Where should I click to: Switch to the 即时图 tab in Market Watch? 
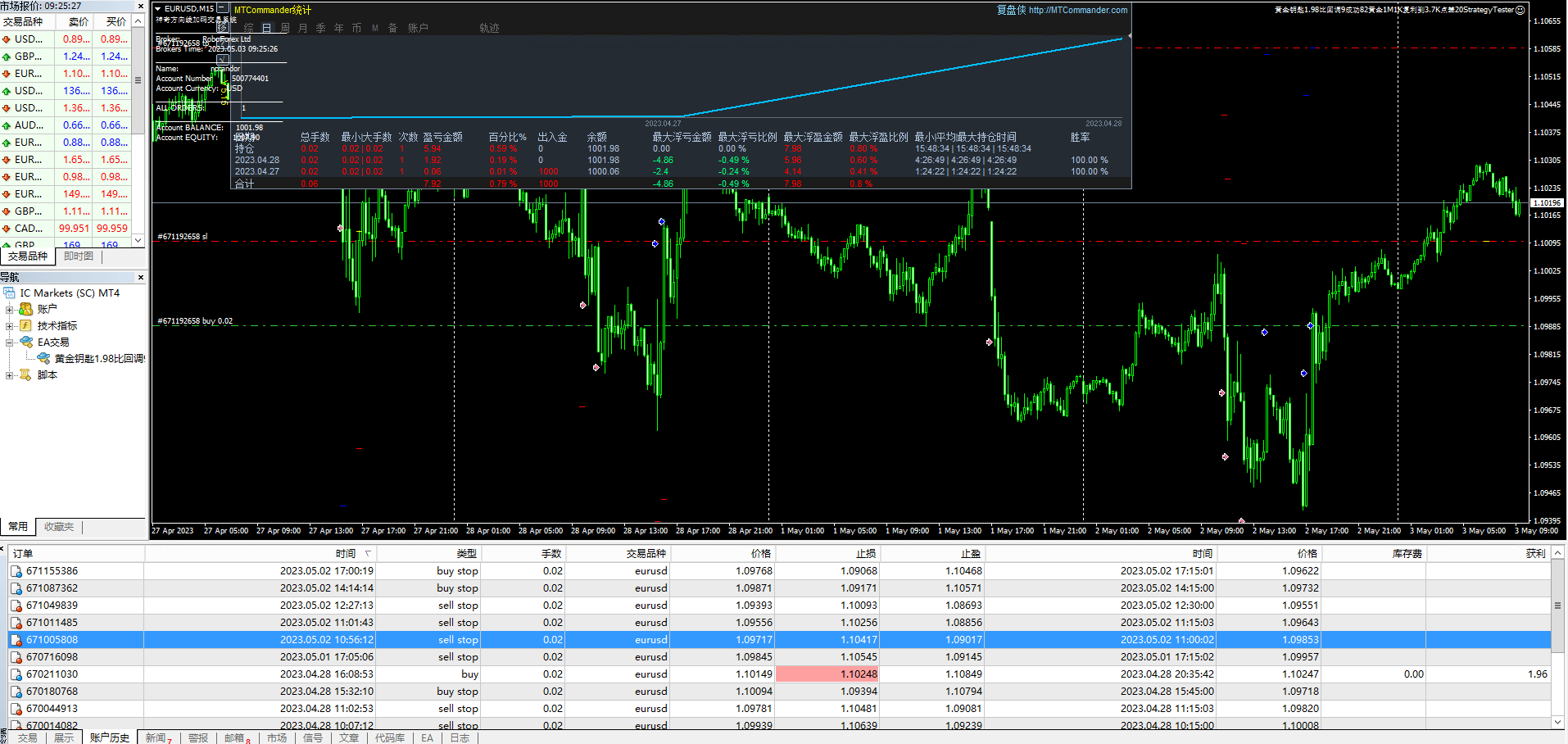pos(78,256)
